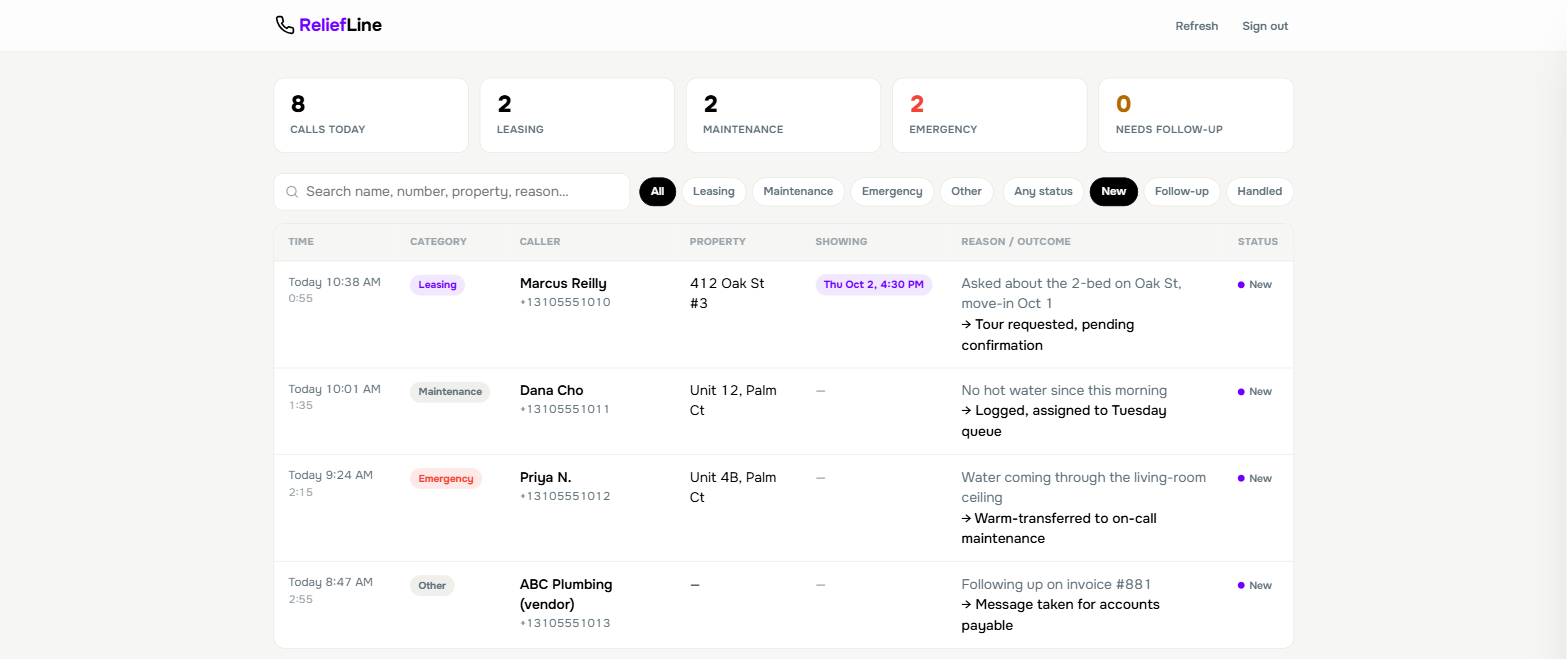Click 'Following up on invoice #881' reason
Image resolution: width=1567 pixels, height=659 pixels.
[1059, 584]
